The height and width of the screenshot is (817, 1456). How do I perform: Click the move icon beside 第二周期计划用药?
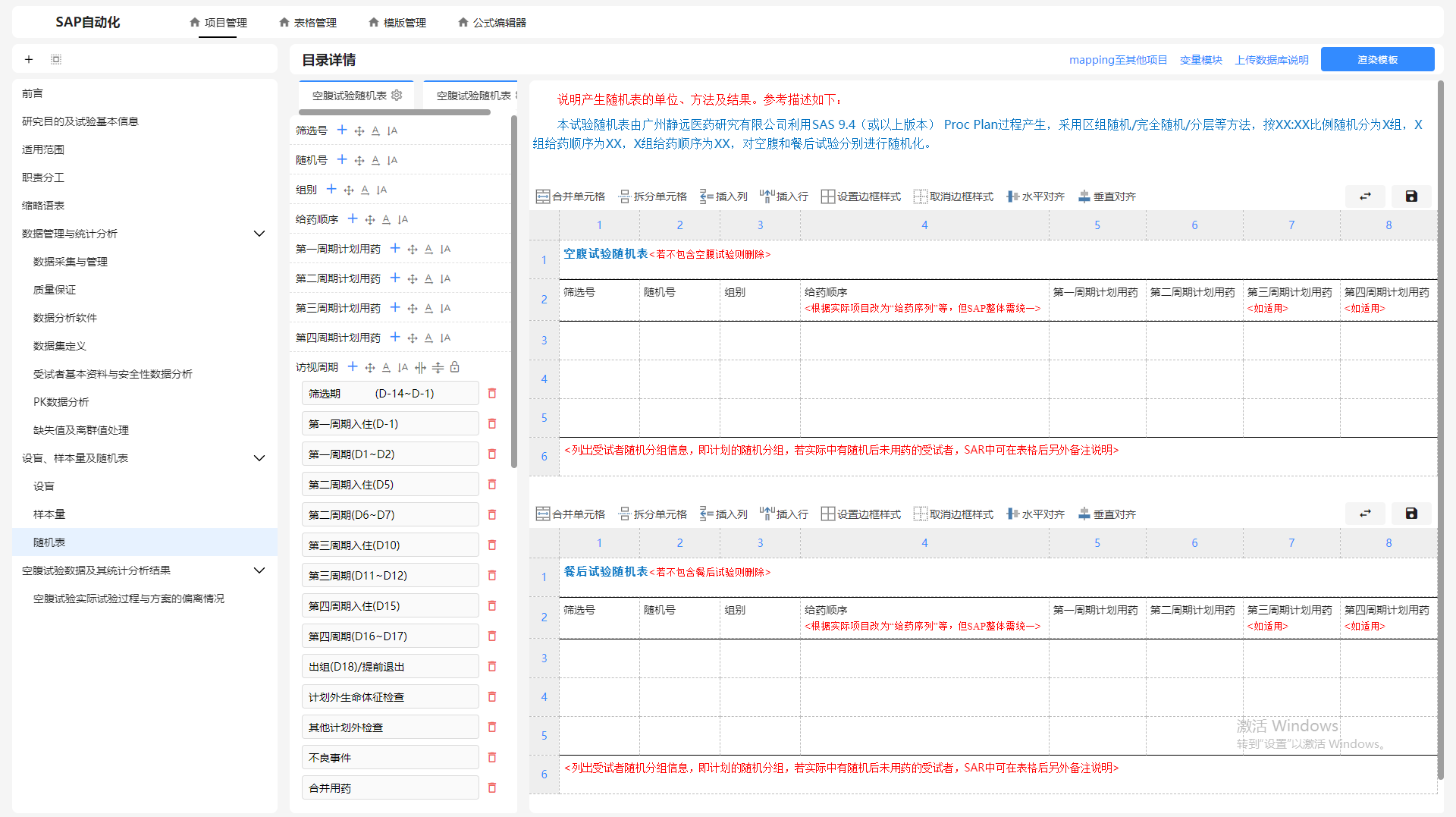point(413,278)
